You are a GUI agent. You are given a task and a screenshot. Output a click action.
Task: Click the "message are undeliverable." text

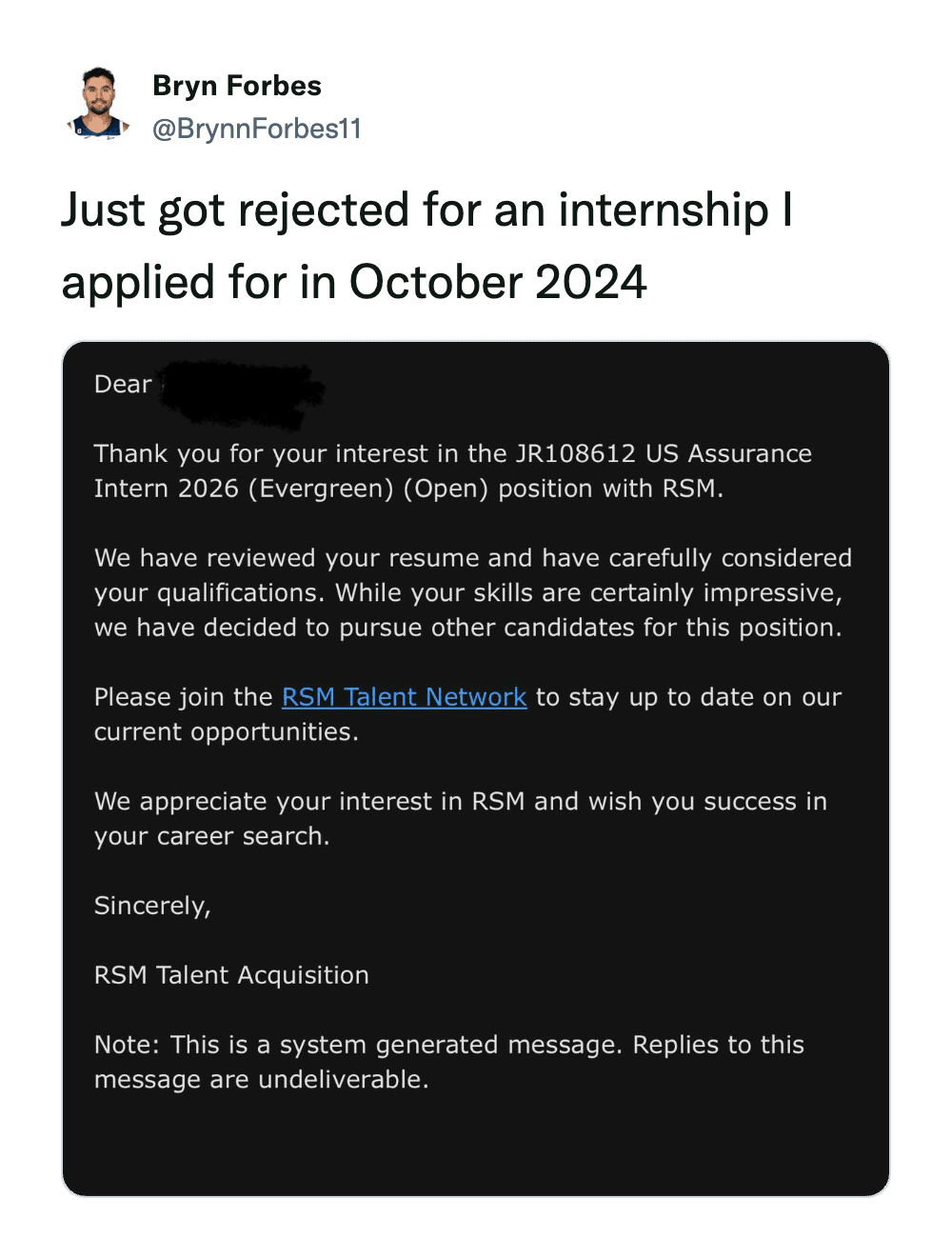tap(262, 1080)
